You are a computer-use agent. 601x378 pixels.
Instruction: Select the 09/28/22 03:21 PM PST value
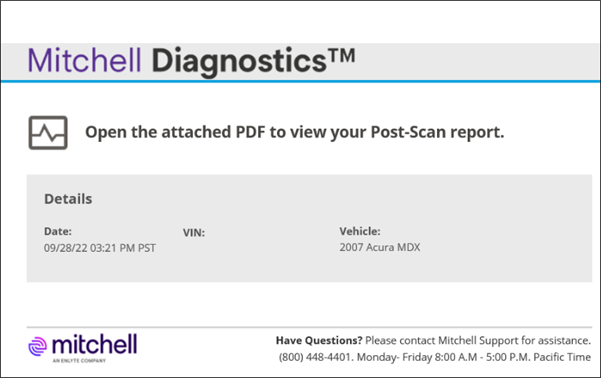pos(100,248)
